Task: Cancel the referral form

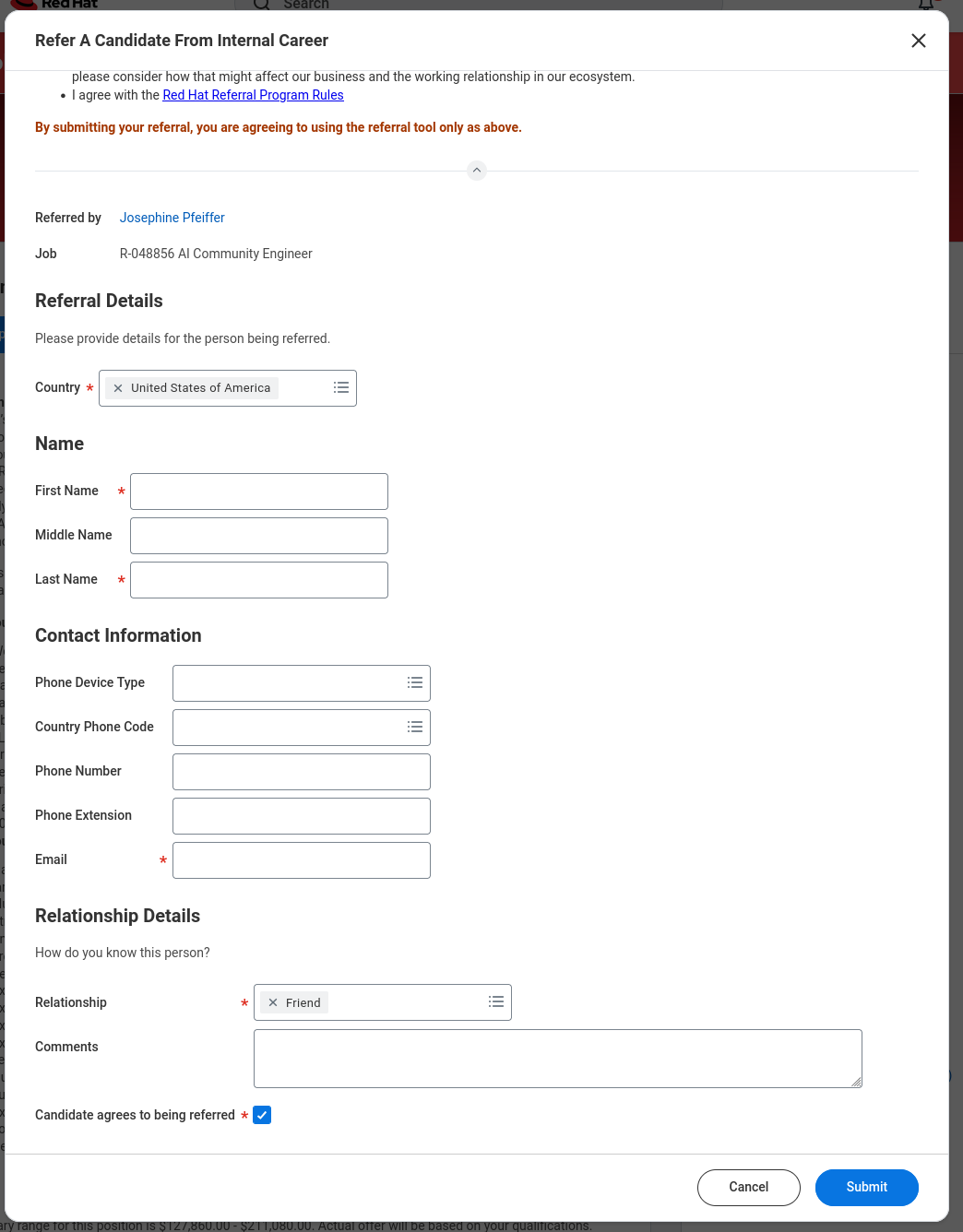Action: (x=748, y=1187)
